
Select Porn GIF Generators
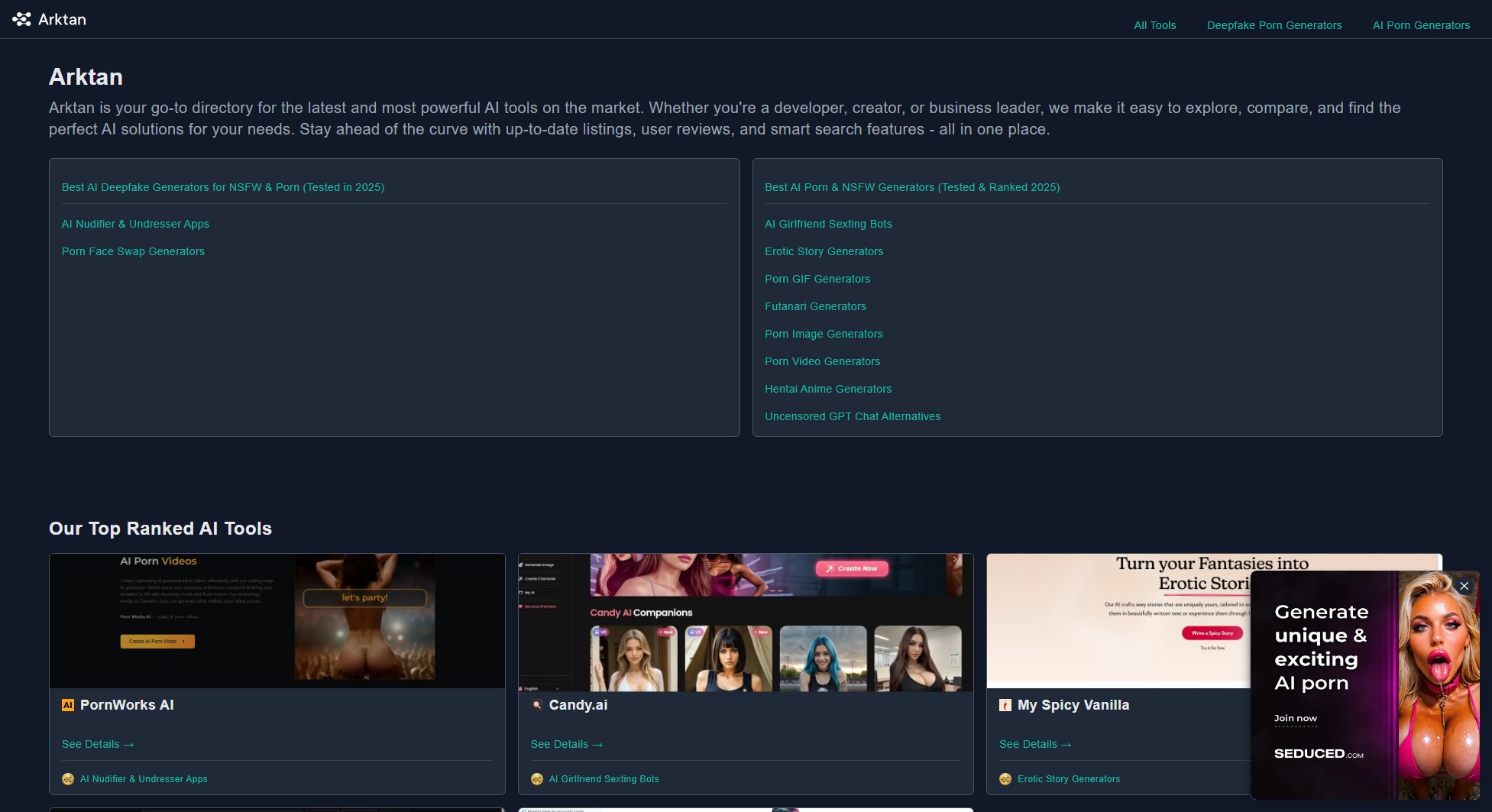[x=817, y=279]
